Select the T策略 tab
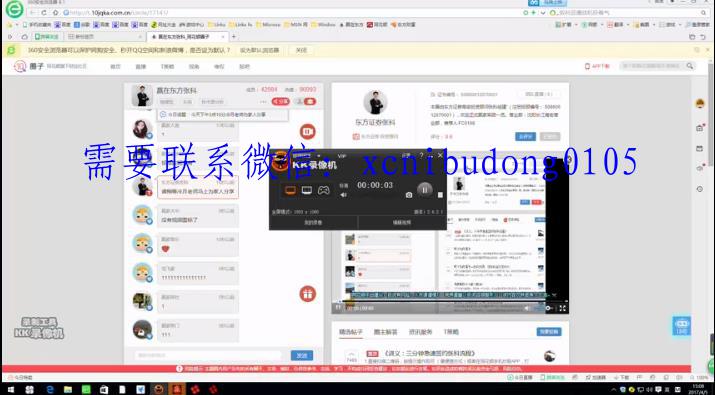The height and width of the screenshot is (395, 715). point(451,332)
